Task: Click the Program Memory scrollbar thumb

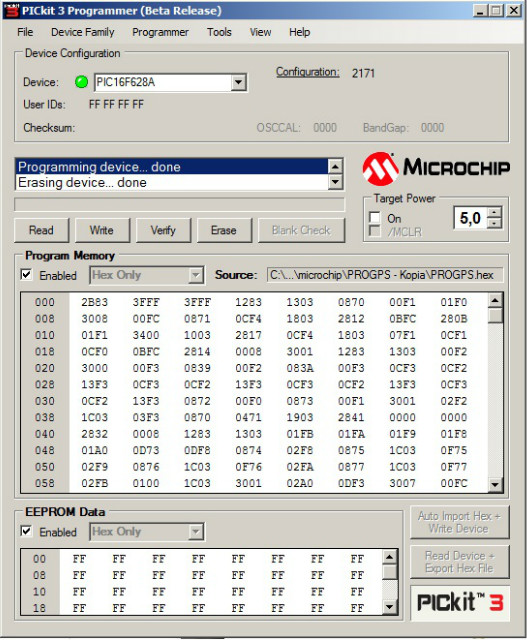Action: pyautogui.click(x=495, y=316)
